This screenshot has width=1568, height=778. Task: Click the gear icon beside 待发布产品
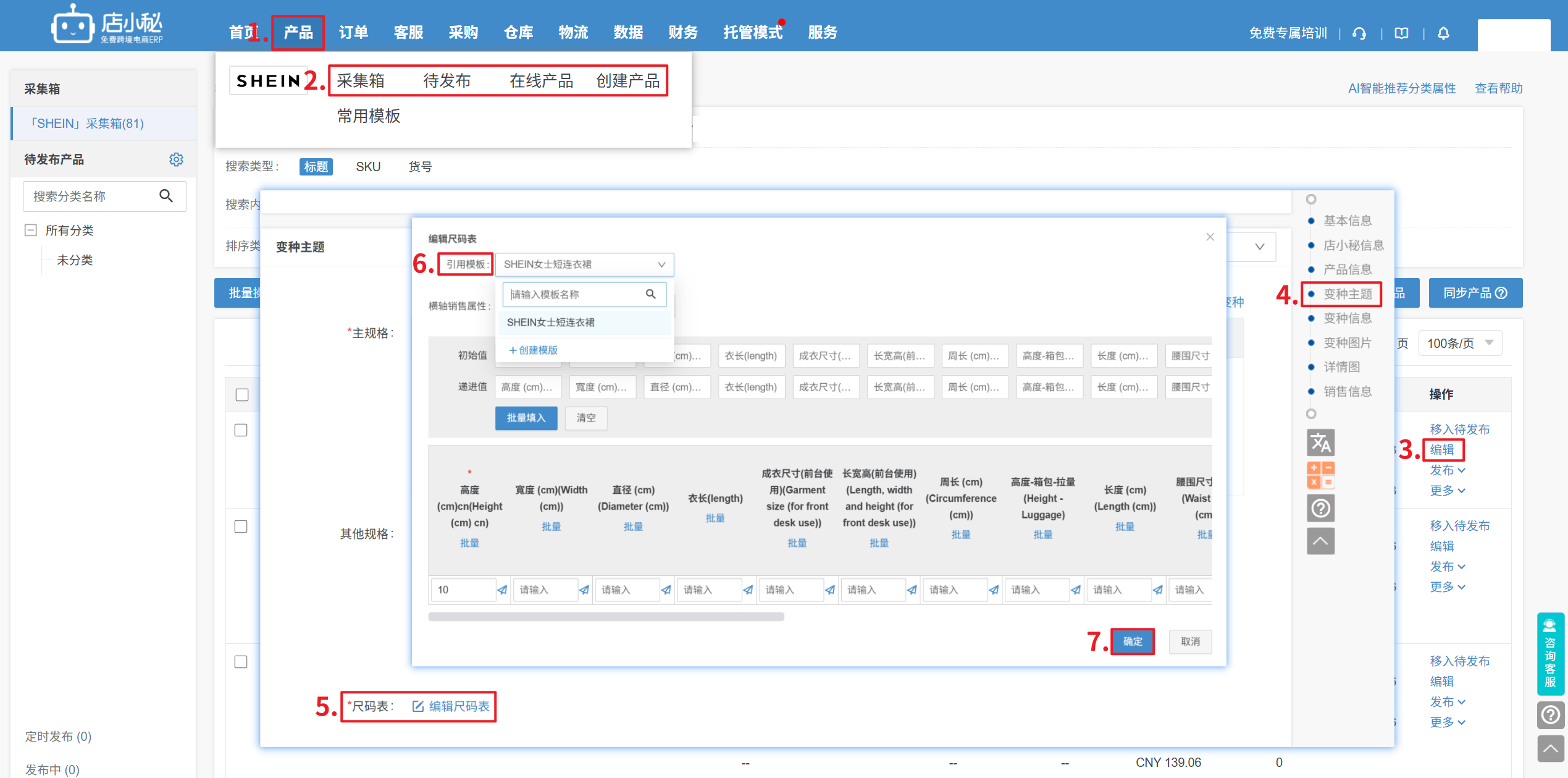(176, 159)
